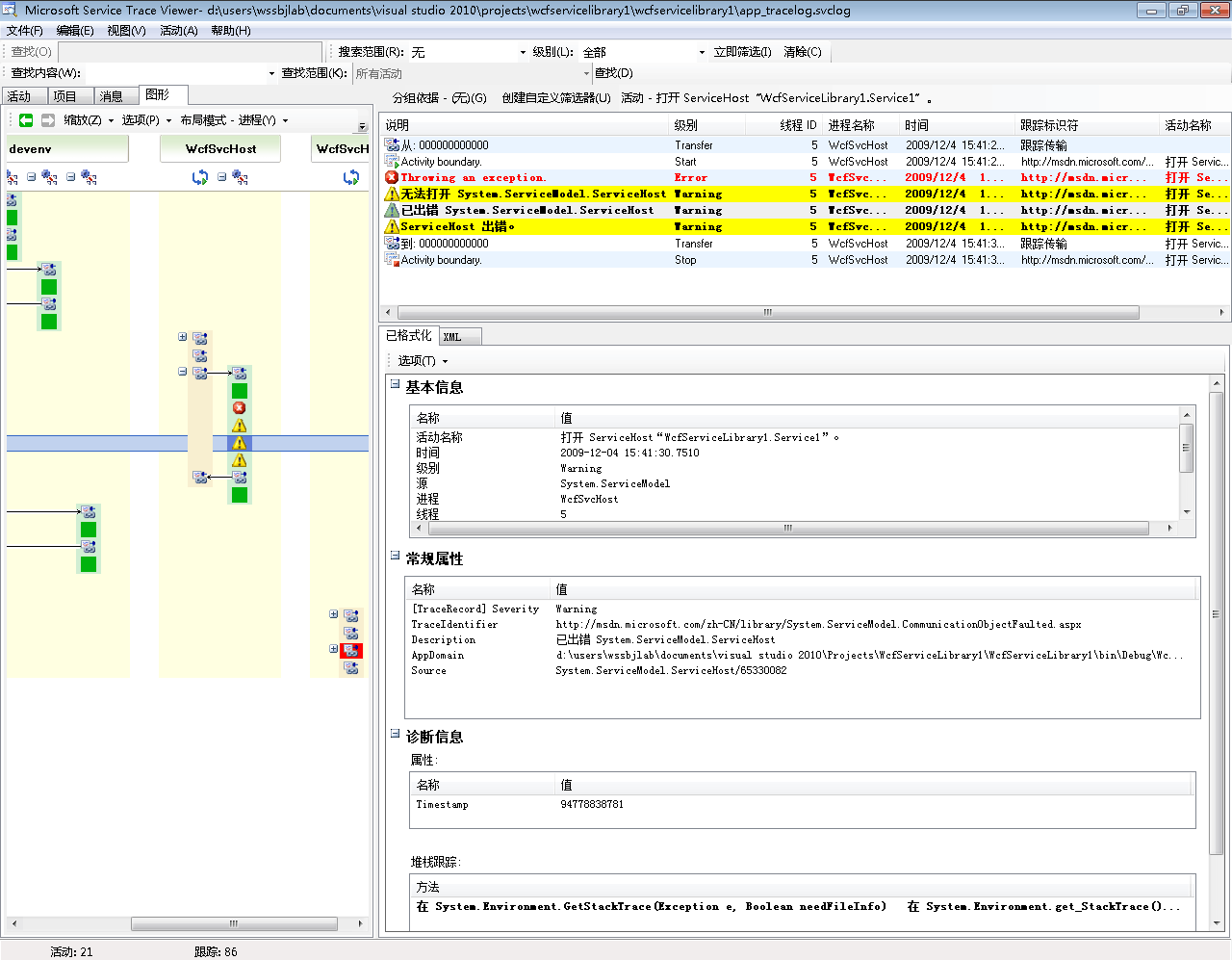The width and height of the screenshot is (1232, 960).
Task: Open the 选项(T) dropdown in details pane
Action: pos(423,361)
